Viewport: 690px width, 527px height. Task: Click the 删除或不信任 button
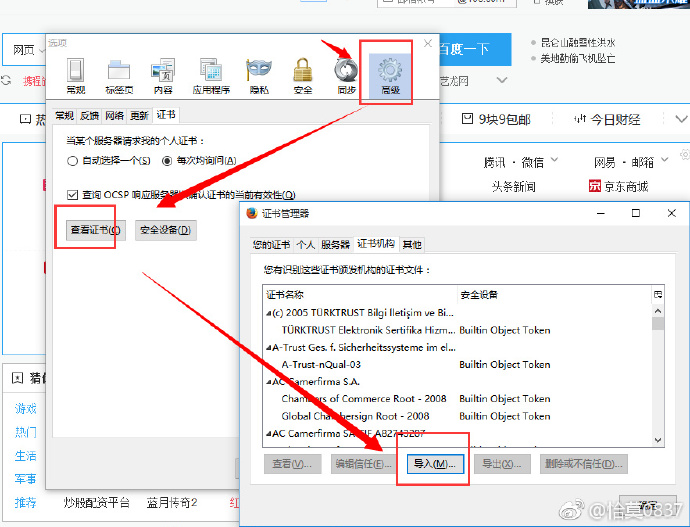584,464
